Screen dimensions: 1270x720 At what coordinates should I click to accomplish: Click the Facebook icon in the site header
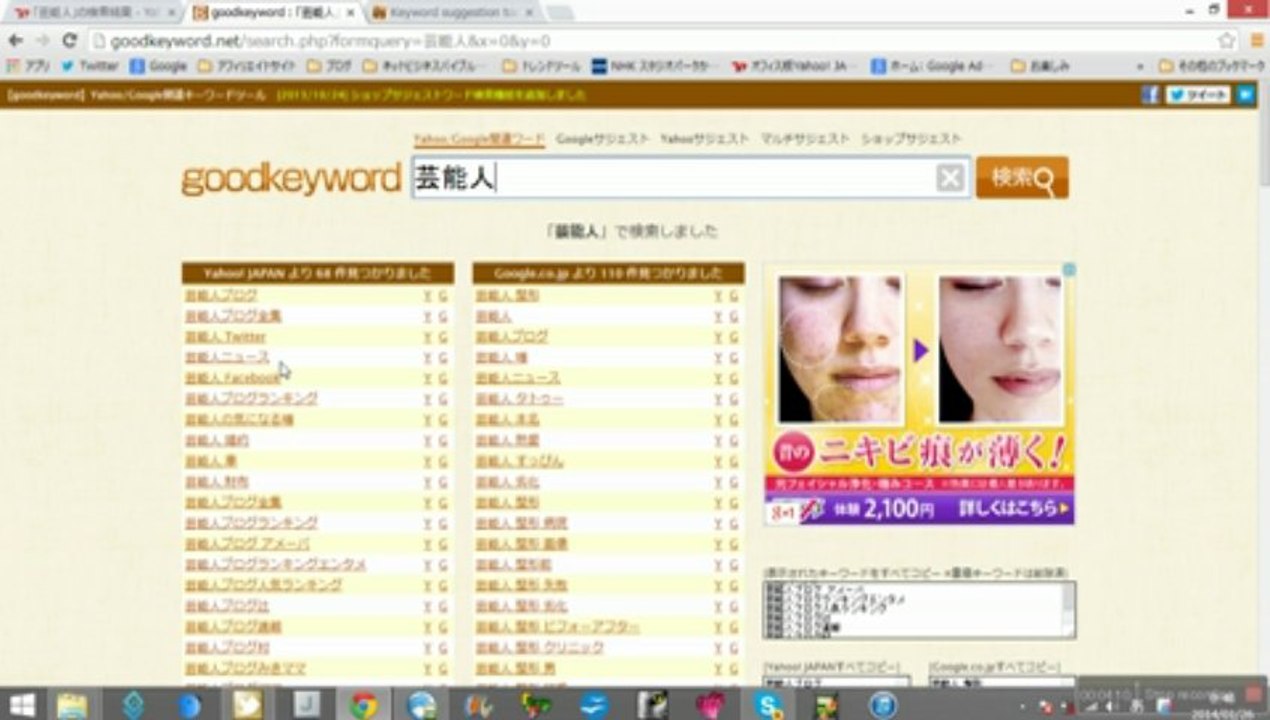pyautogui.click(x=1150, y=95)
